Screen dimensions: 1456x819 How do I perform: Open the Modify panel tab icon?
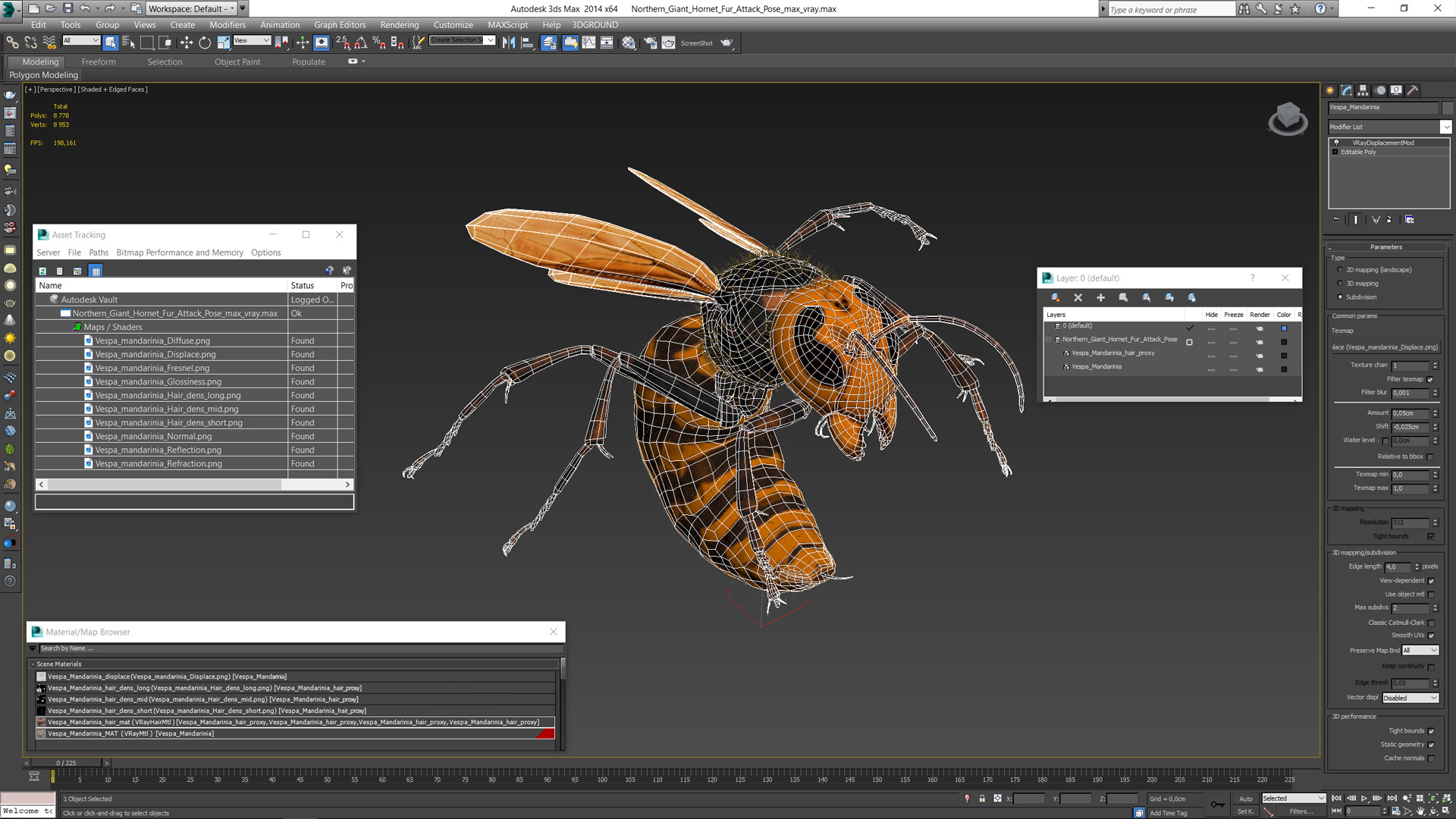click(x=1347, y=90)
